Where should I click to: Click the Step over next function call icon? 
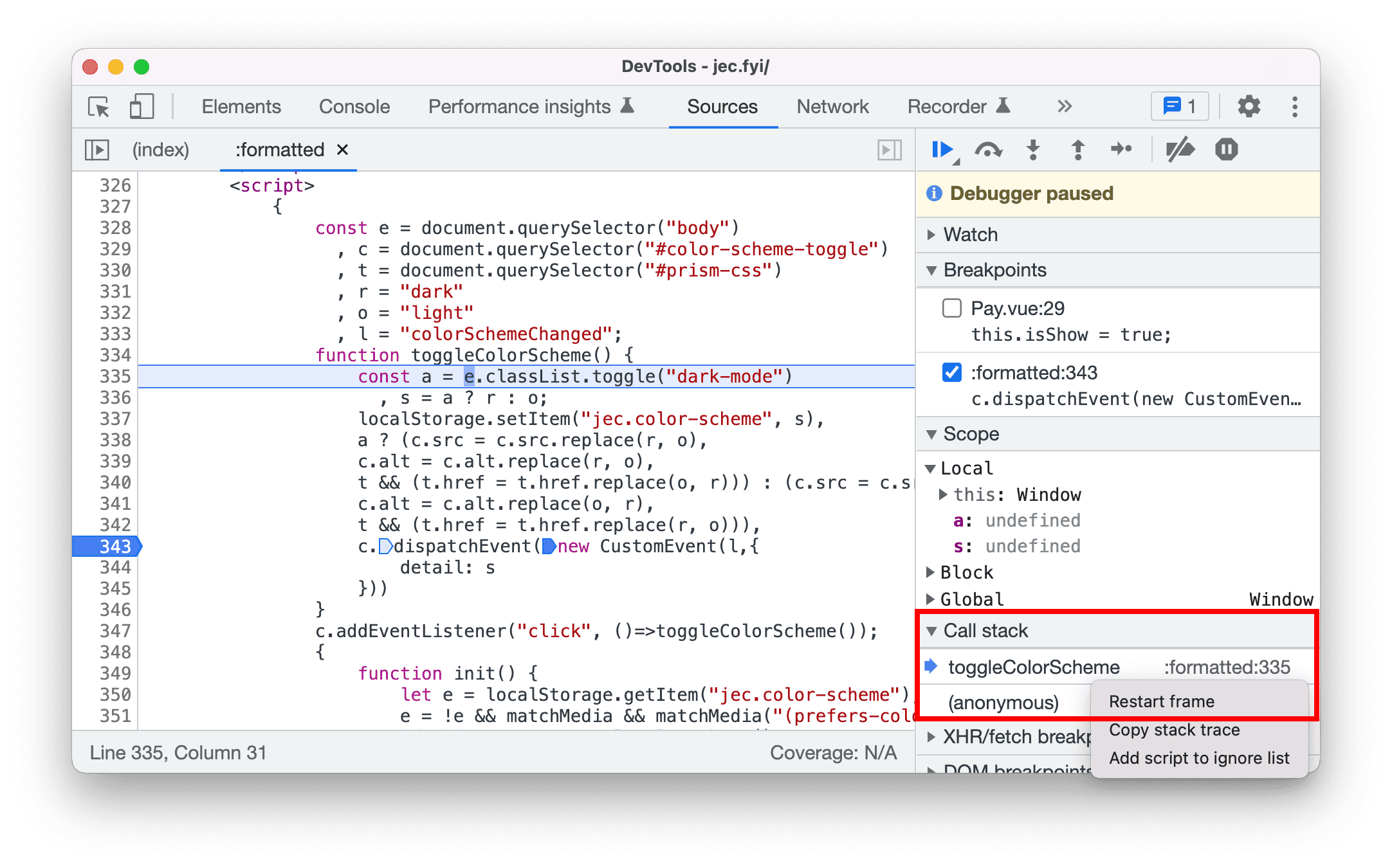pyautogui.click(x=990, y=151)
